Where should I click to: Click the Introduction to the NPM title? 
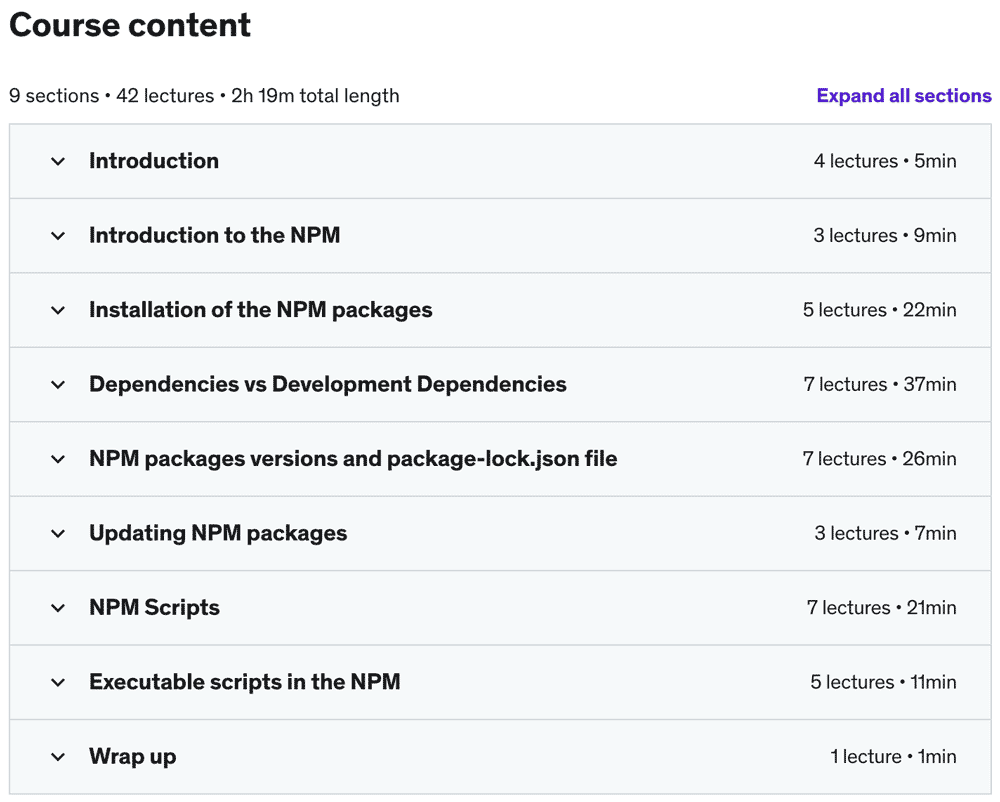pyautogui.click(x=214, y=236)
